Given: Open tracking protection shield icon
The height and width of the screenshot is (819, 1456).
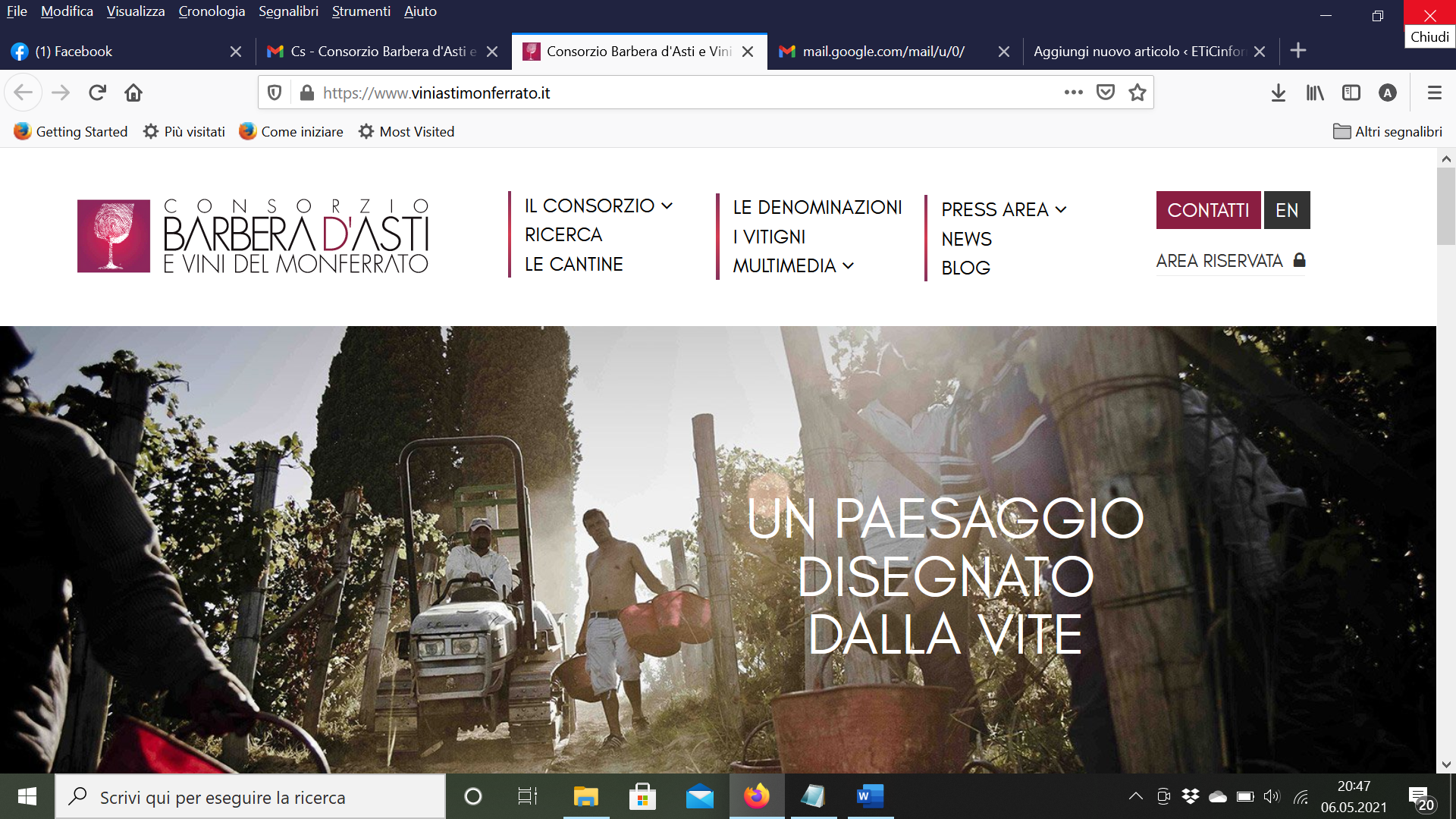Looking at the screenshot, I should (x=275, y=93).
